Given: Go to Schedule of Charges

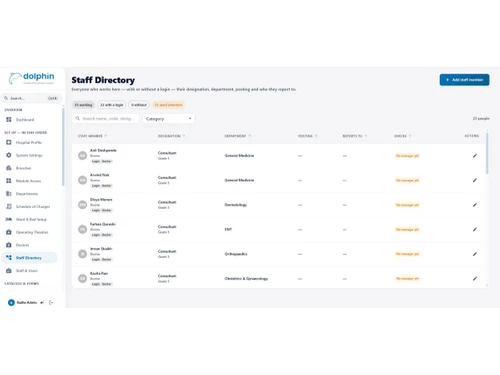Looking at the screenshot, I should tap(29, 207).
